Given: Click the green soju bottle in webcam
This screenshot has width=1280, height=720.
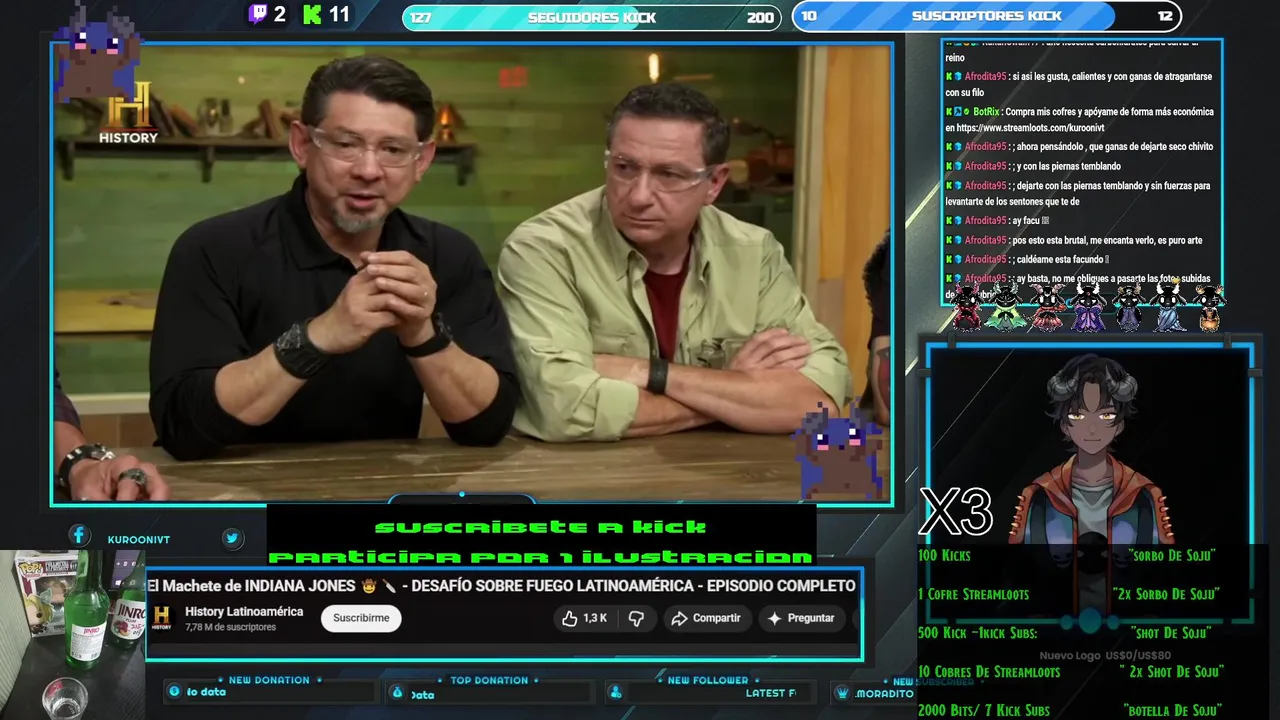Looking at the screenshot, I should (x=87, y=610).
